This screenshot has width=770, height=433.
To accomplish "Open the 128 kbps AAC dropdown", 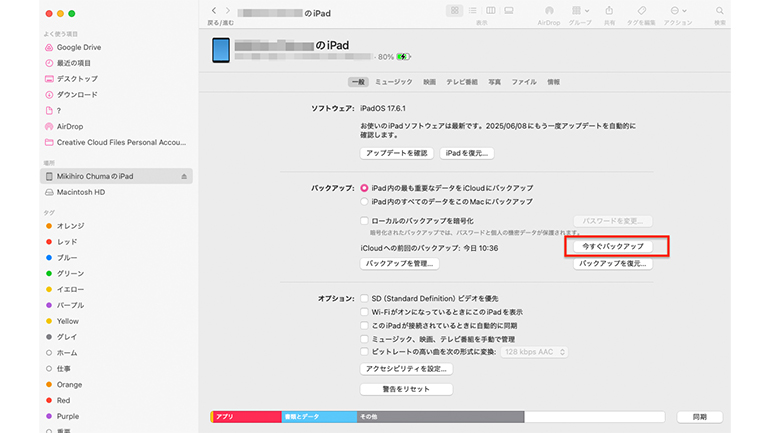I will pyautogui.click(x=534, y=352).
